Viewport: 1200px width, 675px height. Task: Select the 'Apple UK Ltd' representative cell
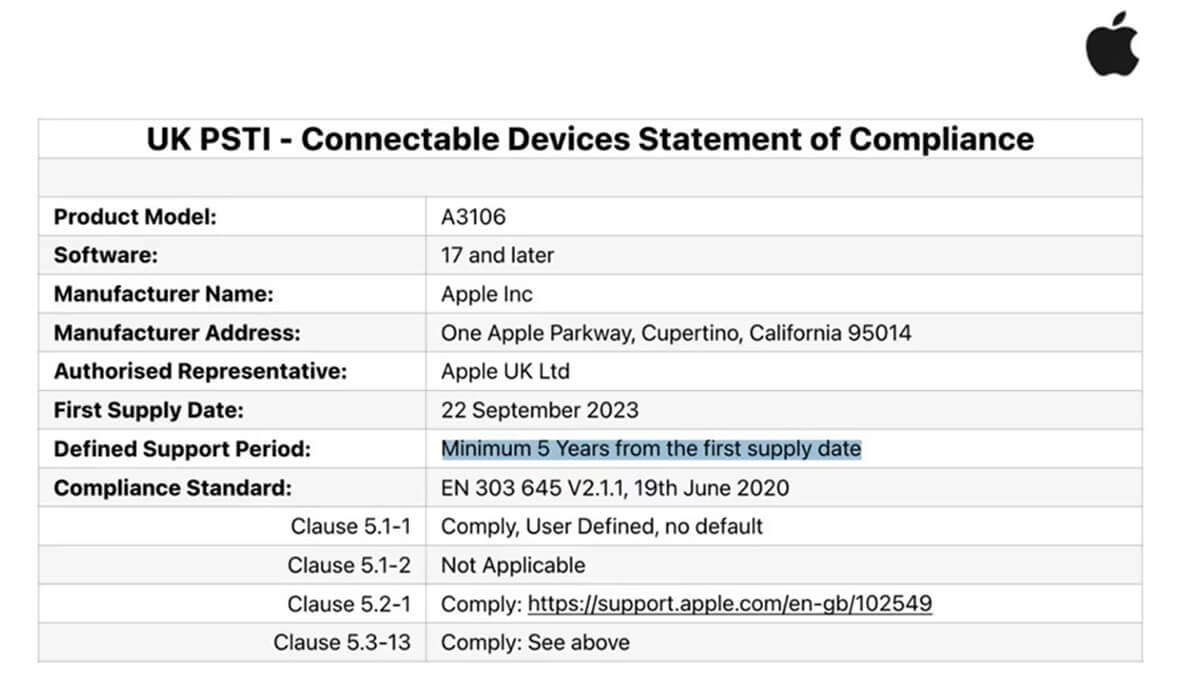click(505, 371)
